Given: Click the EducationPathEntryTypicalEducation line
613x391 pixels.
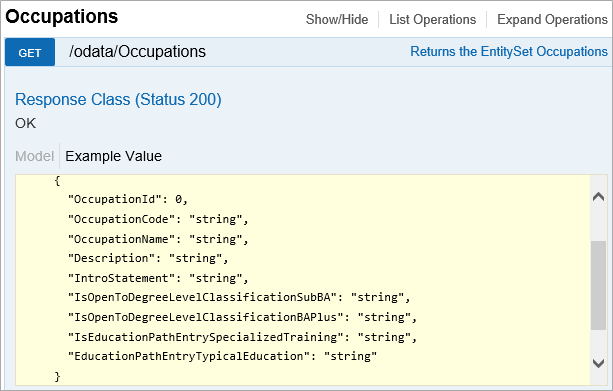Looking at the screenshot, I should coord(222,356).
